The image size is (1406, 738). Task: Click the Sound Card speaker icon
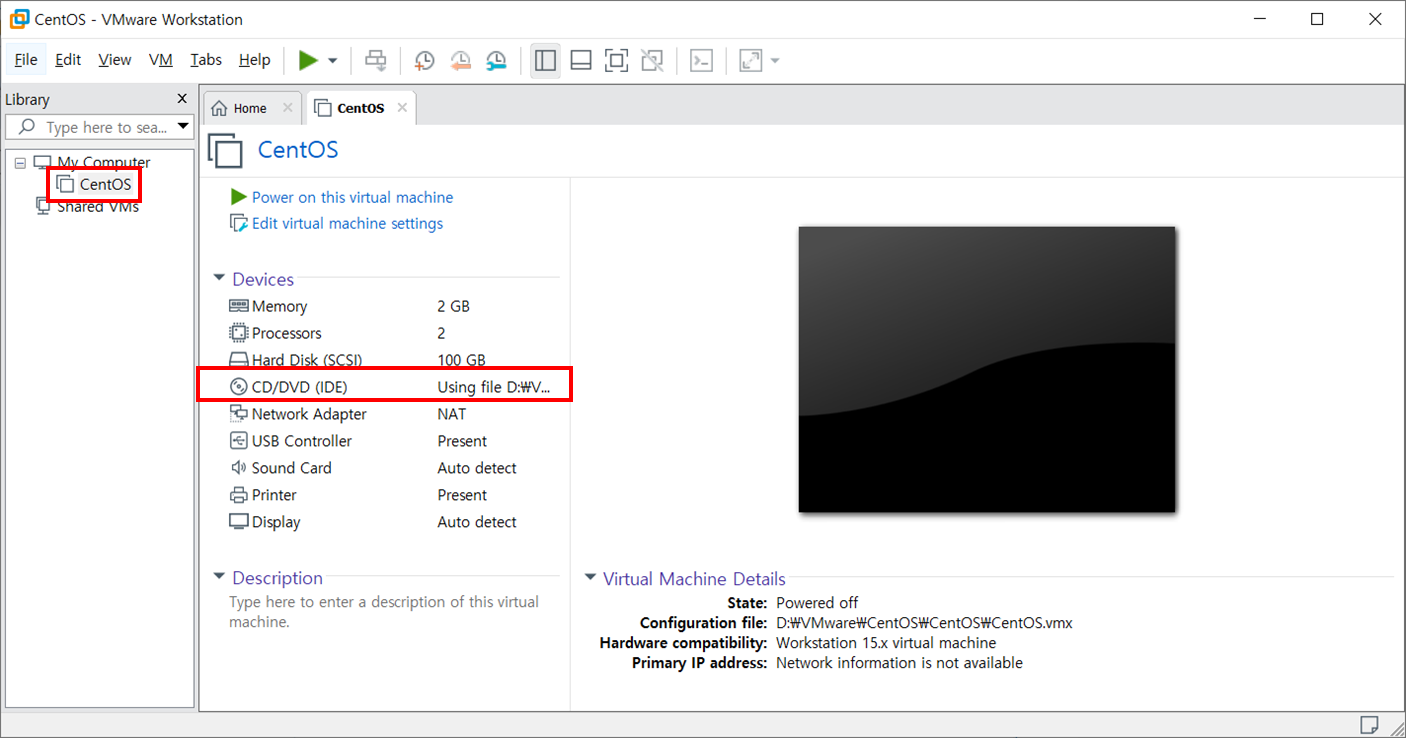pyautogui.click(x=238, y=467)
